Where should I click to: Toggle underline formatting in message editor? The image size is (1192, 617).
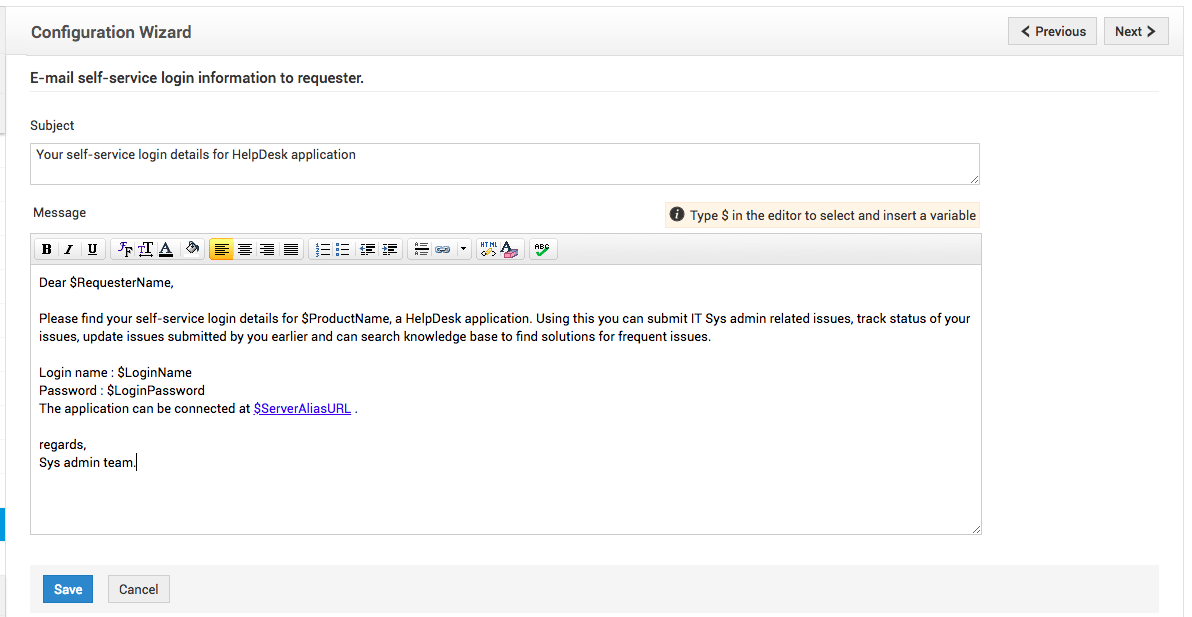point(92,250)
